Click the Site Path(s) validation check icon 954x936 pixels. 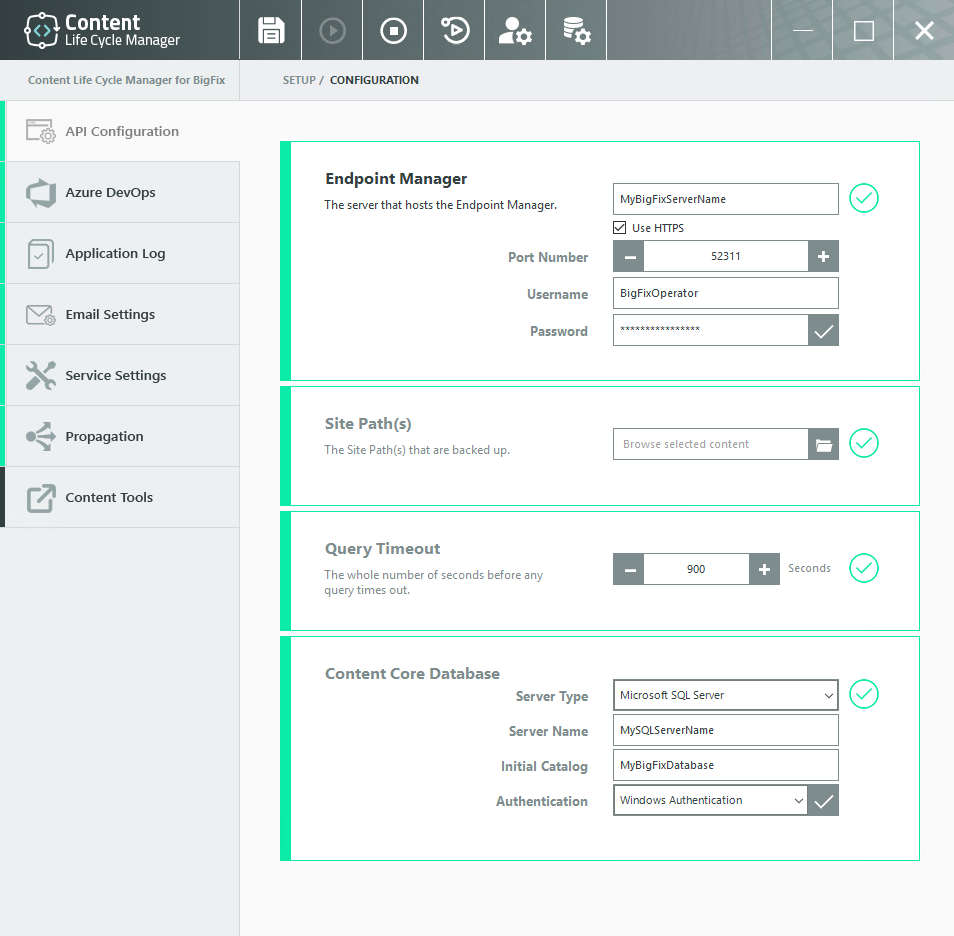point(863,443)
